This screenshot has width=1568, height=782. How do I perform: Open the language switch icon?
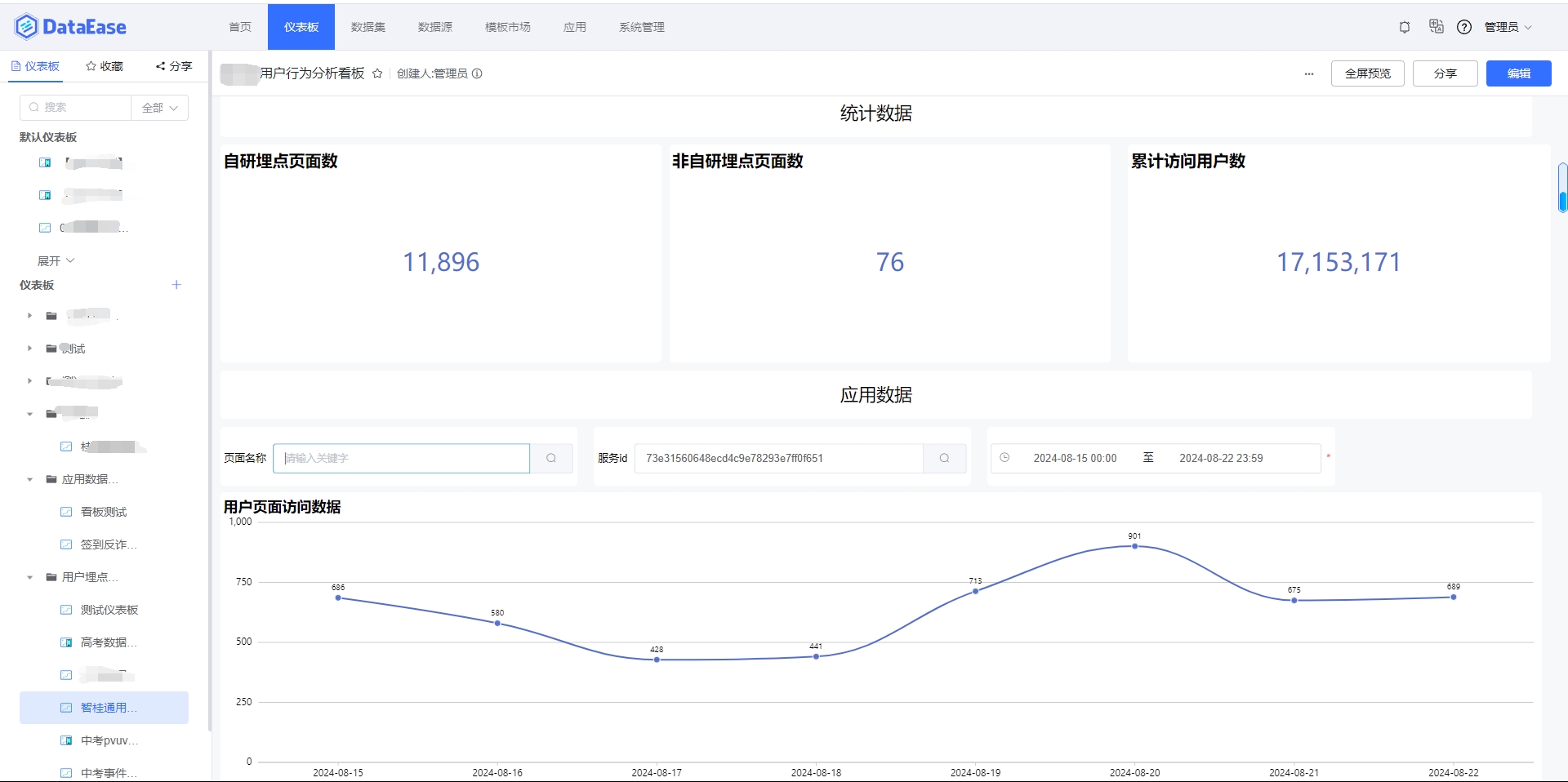[x=1437, y=27]
